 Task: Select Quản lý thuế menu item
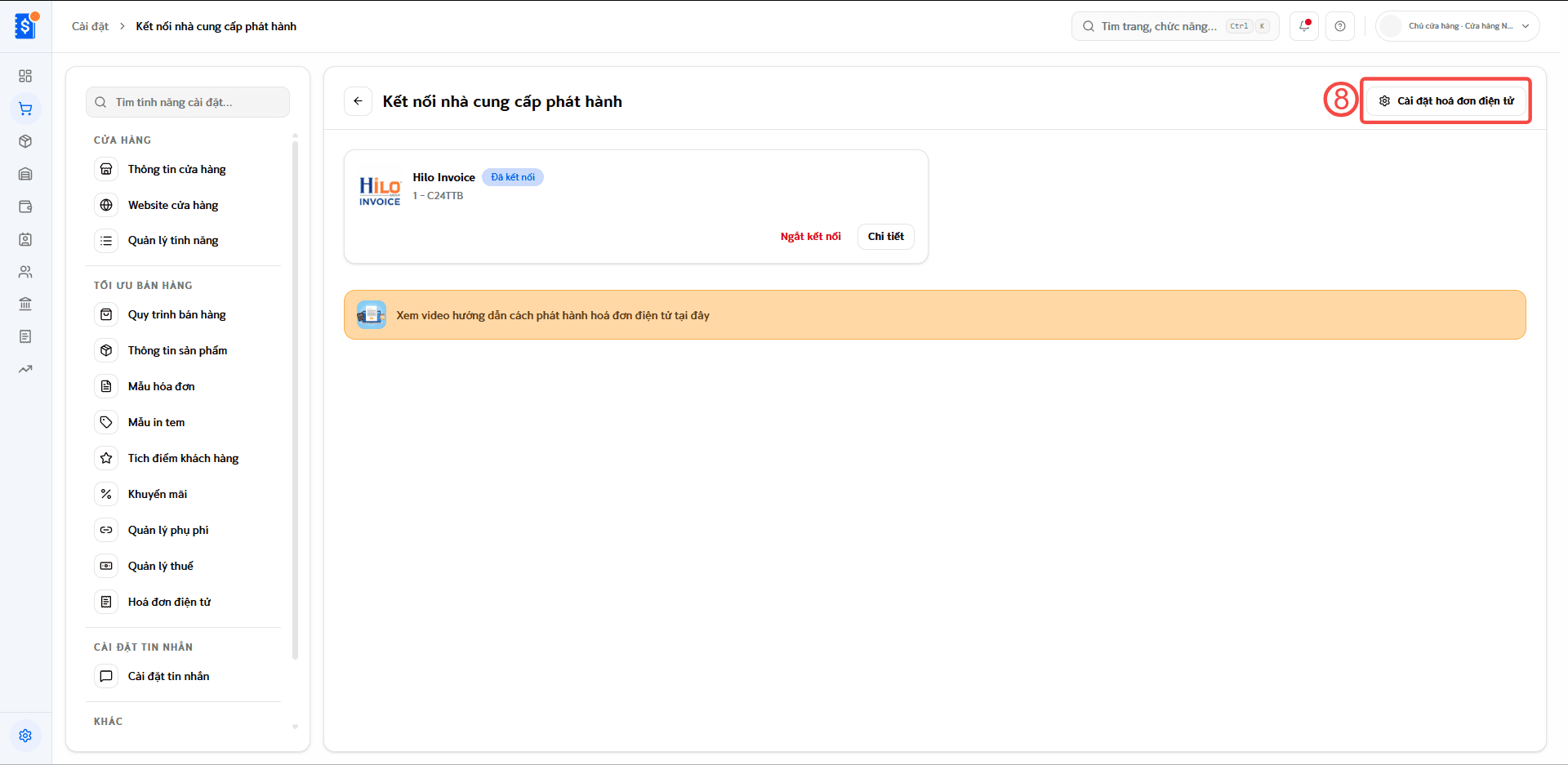[x=187, y=566]
